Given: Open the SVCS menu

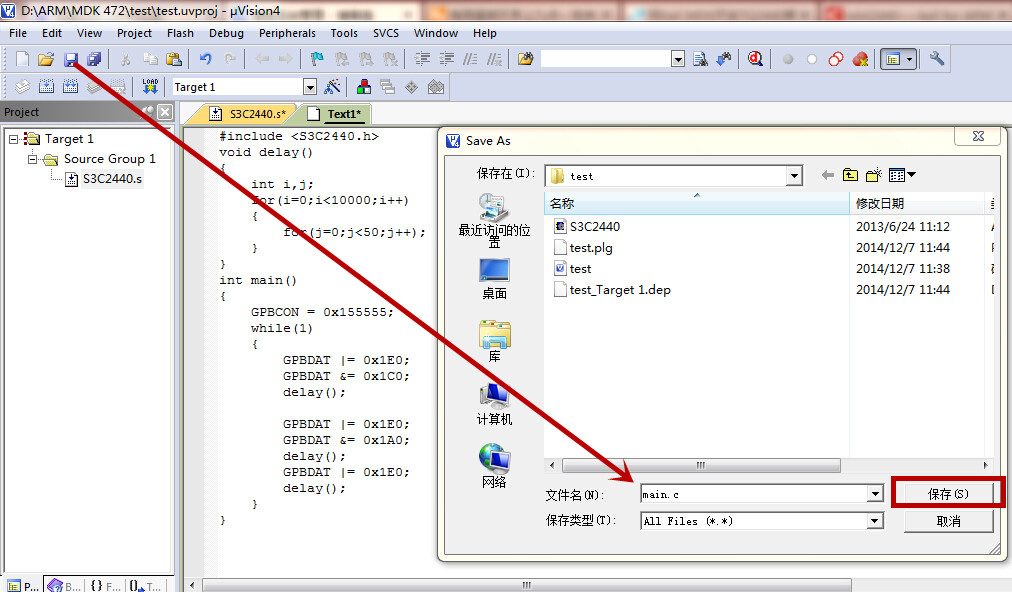Looking at the screenshot, I should tap(386, 33).
